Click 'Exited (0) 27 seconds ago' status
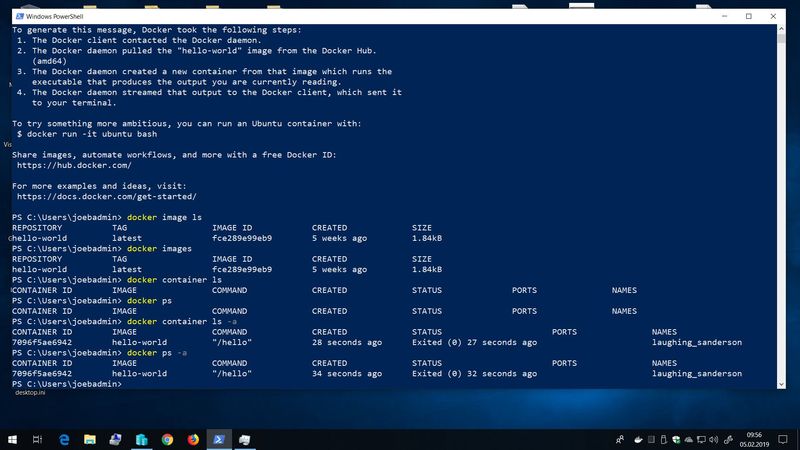The image size is (800, 450). [474, 342]
